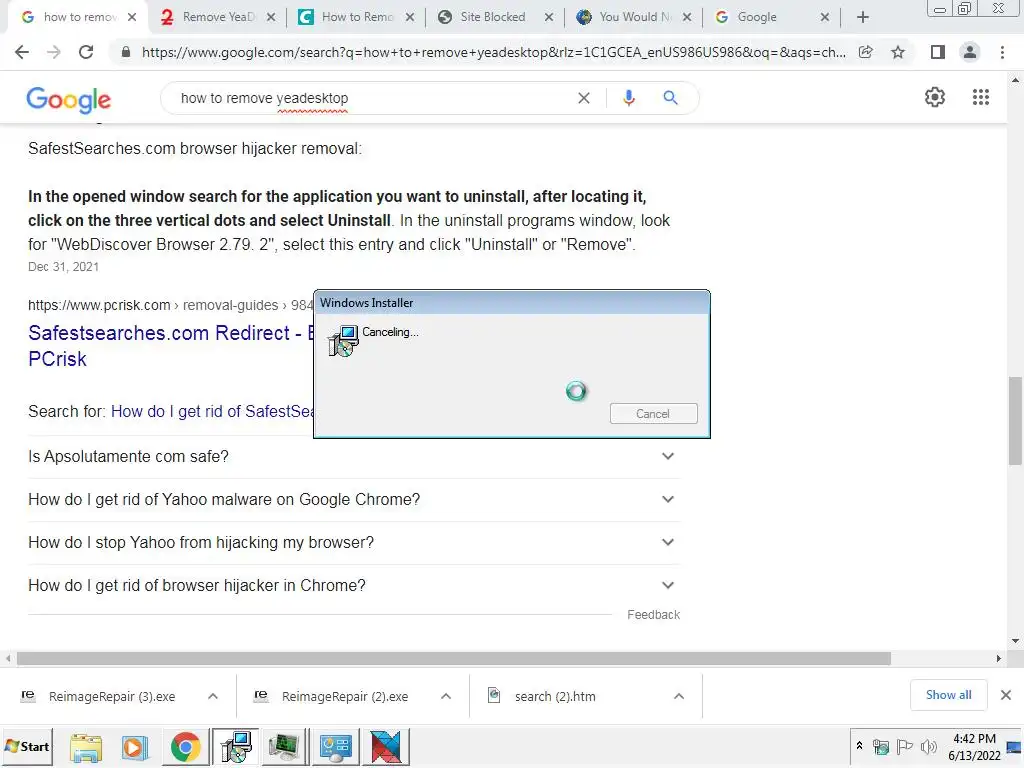Open a new browser tab
Viewport: 1024px width, 768px height.
[863, 17]
